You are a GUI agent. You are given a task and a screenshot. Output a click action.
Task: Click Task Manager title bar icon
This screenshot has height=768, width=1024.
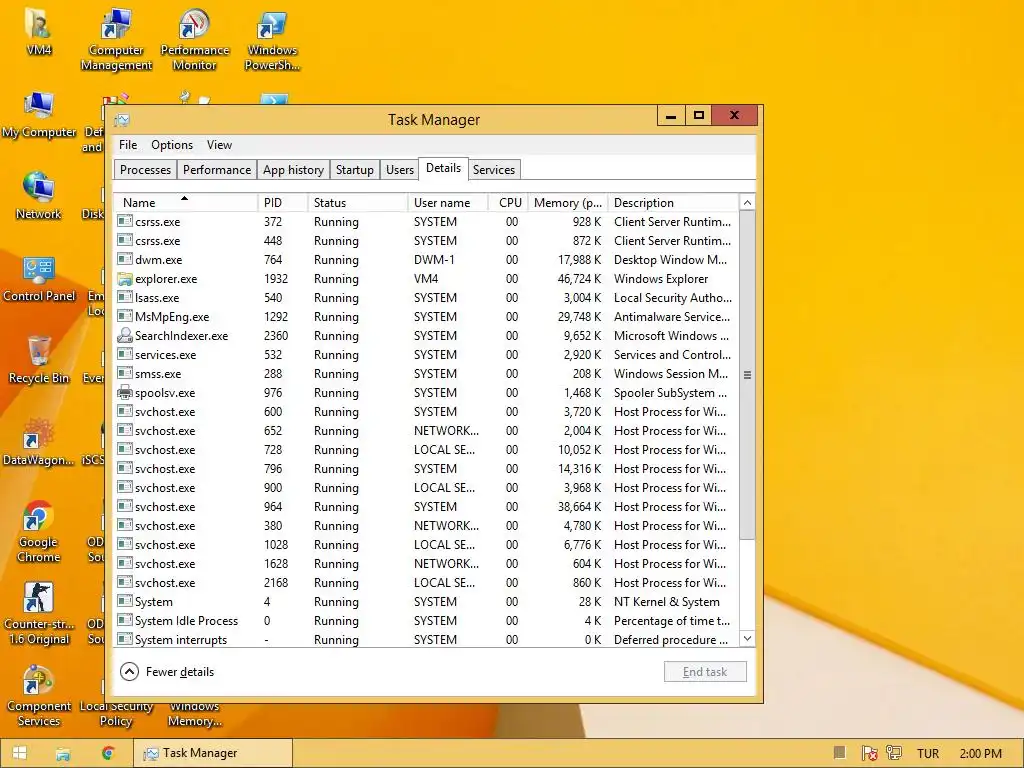point(122,120)
